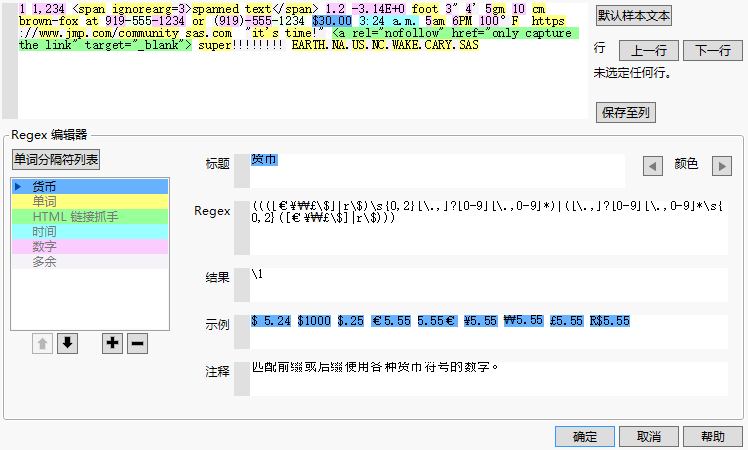Move selected regex down in list
This screenshot has width=748, height=450.
[x=67, y=344]
